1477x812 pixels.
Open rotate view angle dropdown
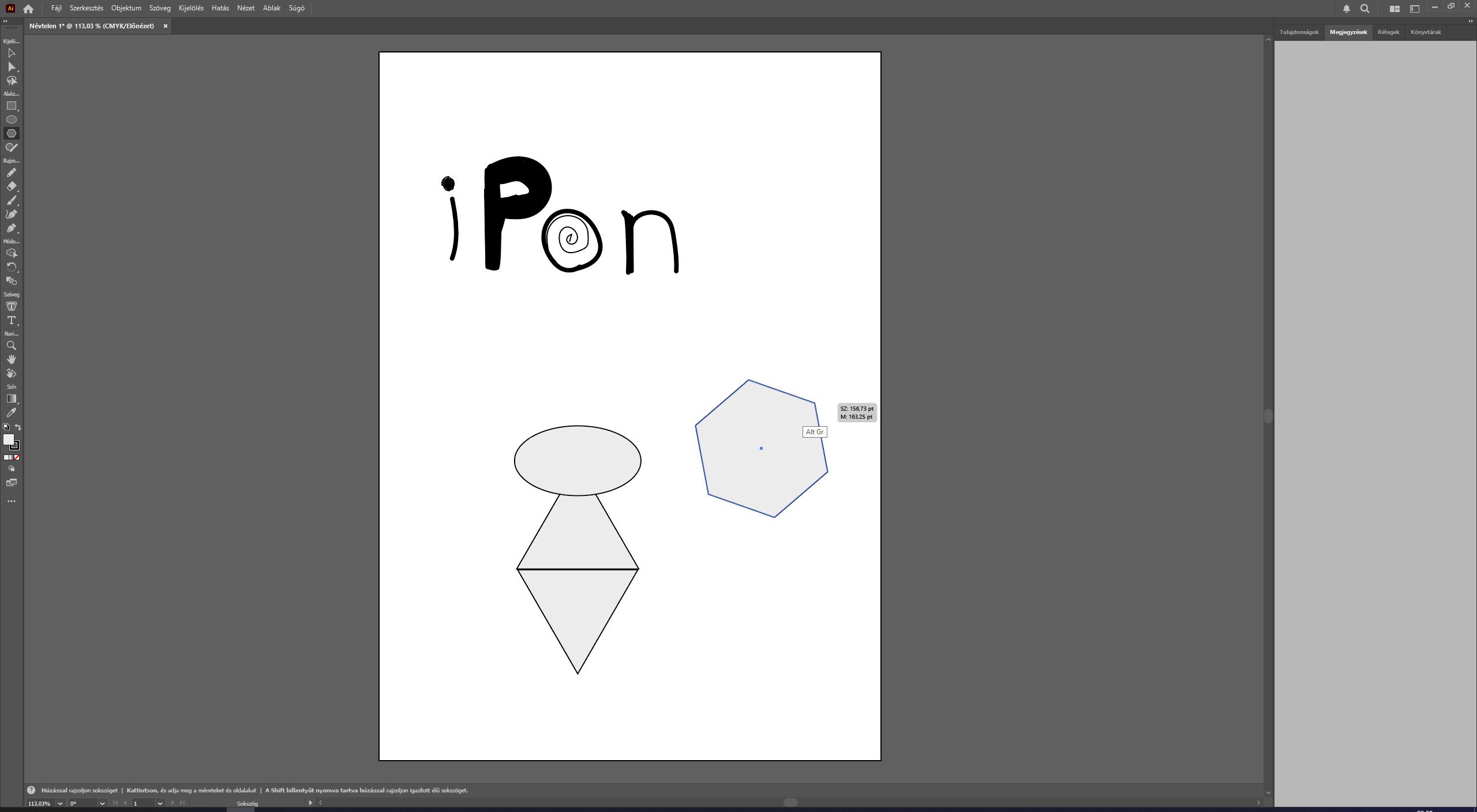click(x=102, y=803)
